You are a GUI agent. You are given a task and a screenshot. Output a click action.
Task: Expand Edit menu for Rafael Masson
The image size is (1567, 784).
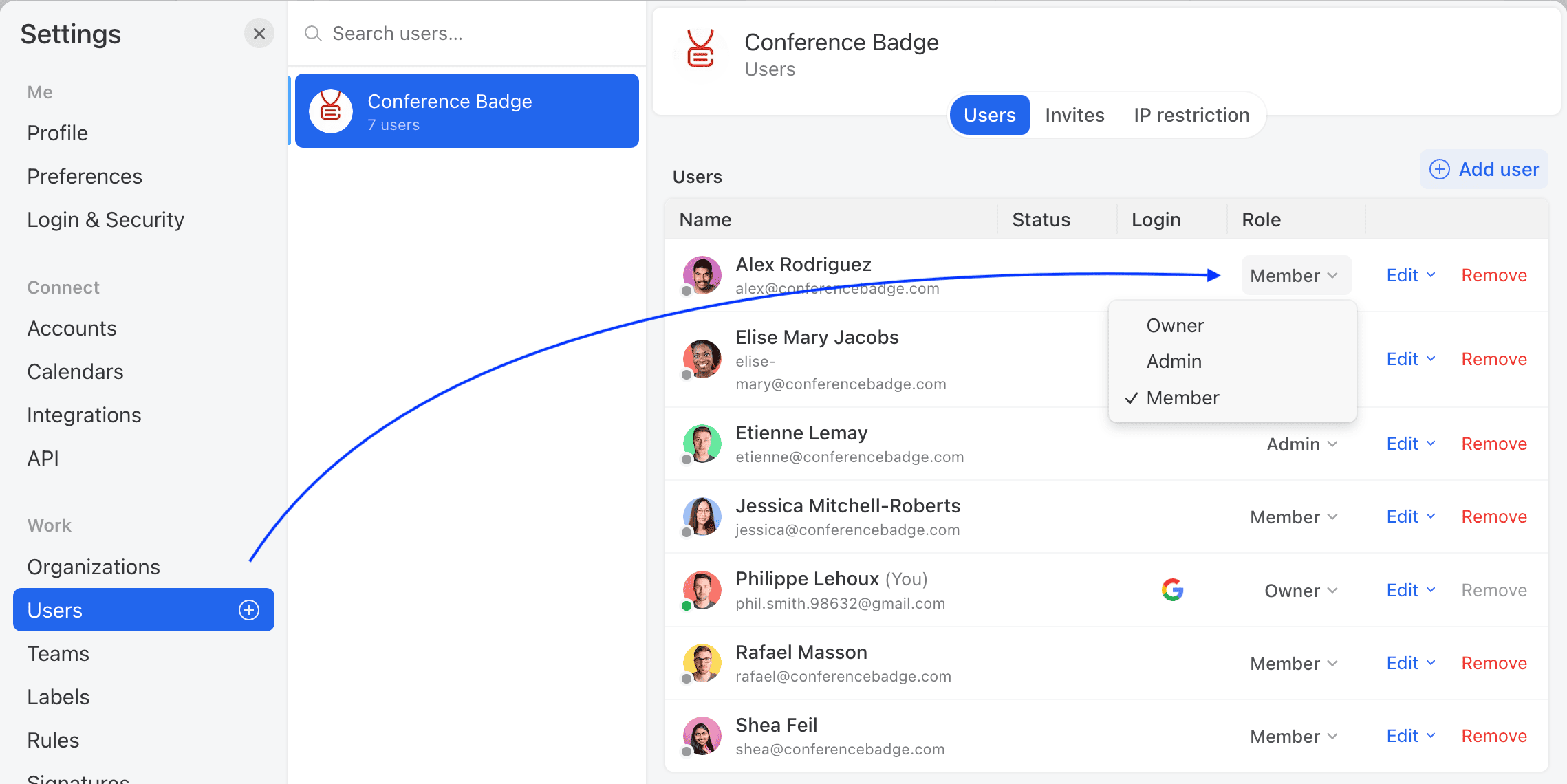click(1411, 663)
